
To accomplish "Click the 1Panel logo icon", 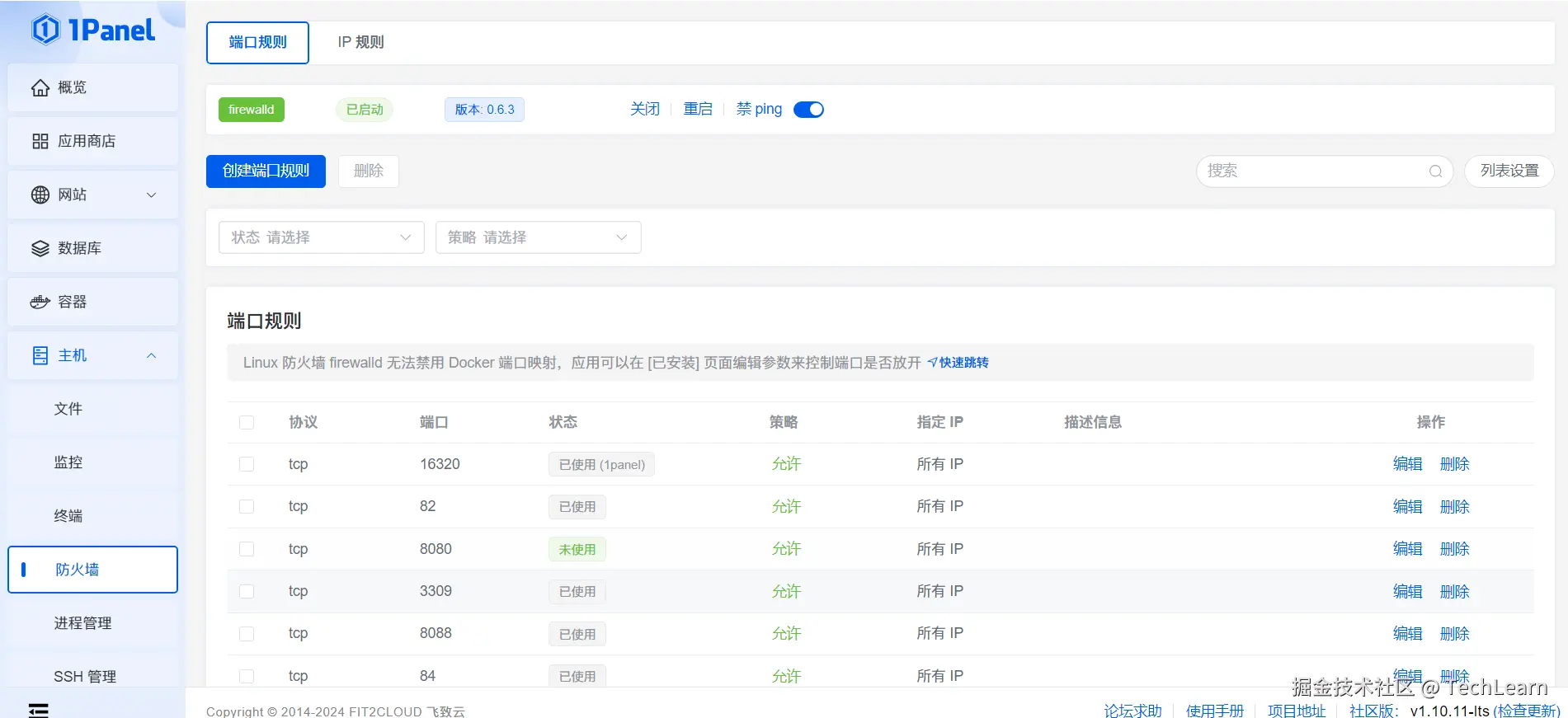I will point(45,30).
